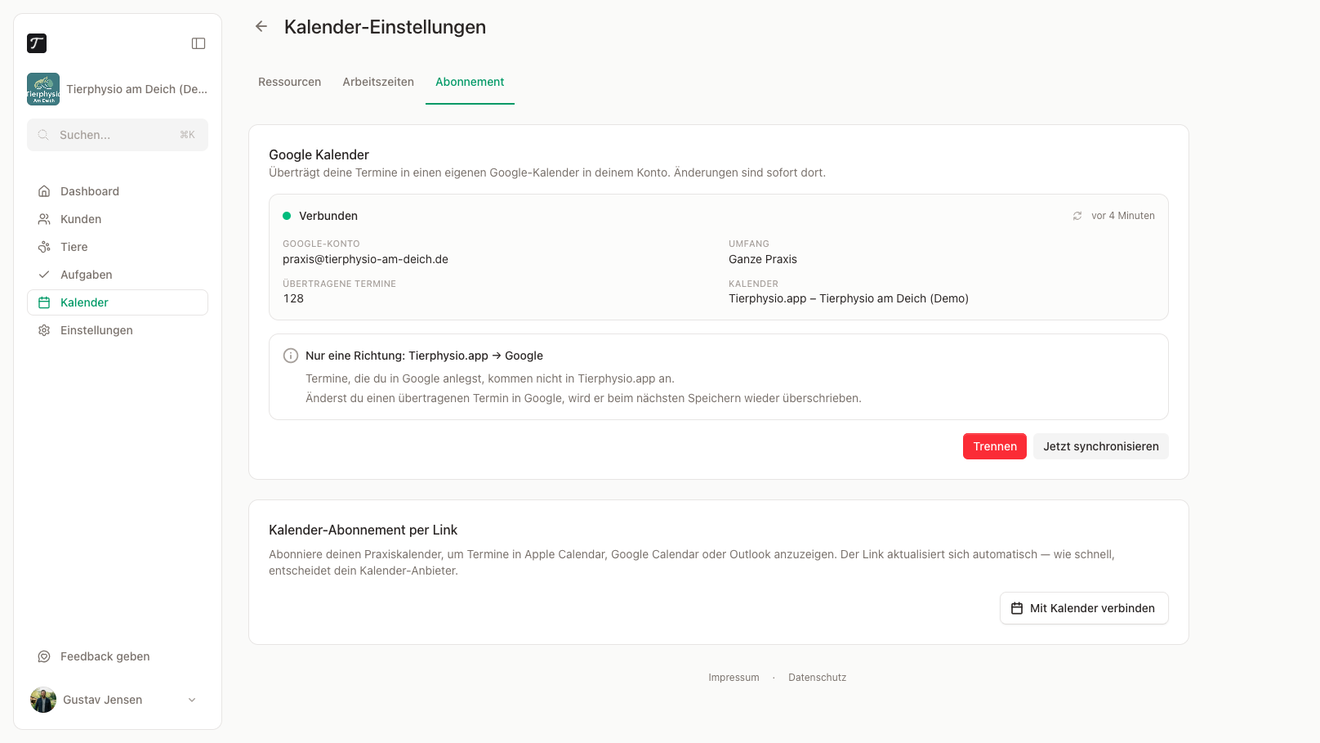Click the Nur eine Richtung notice title
The image size is (1320, 743).
pos(424,356)
